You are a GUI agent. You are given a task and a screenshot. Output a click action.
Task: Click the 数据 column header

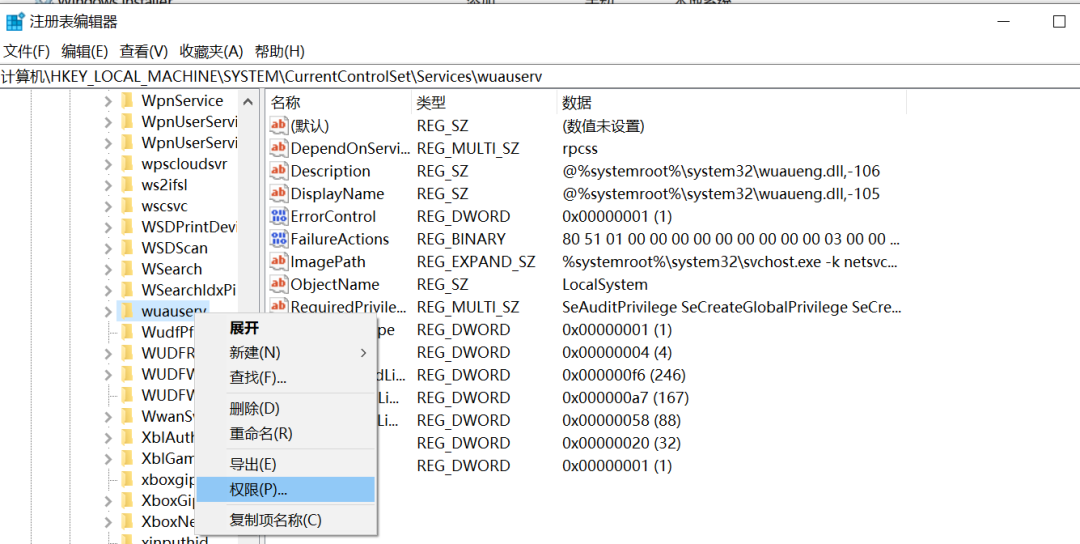click(577, 102)
